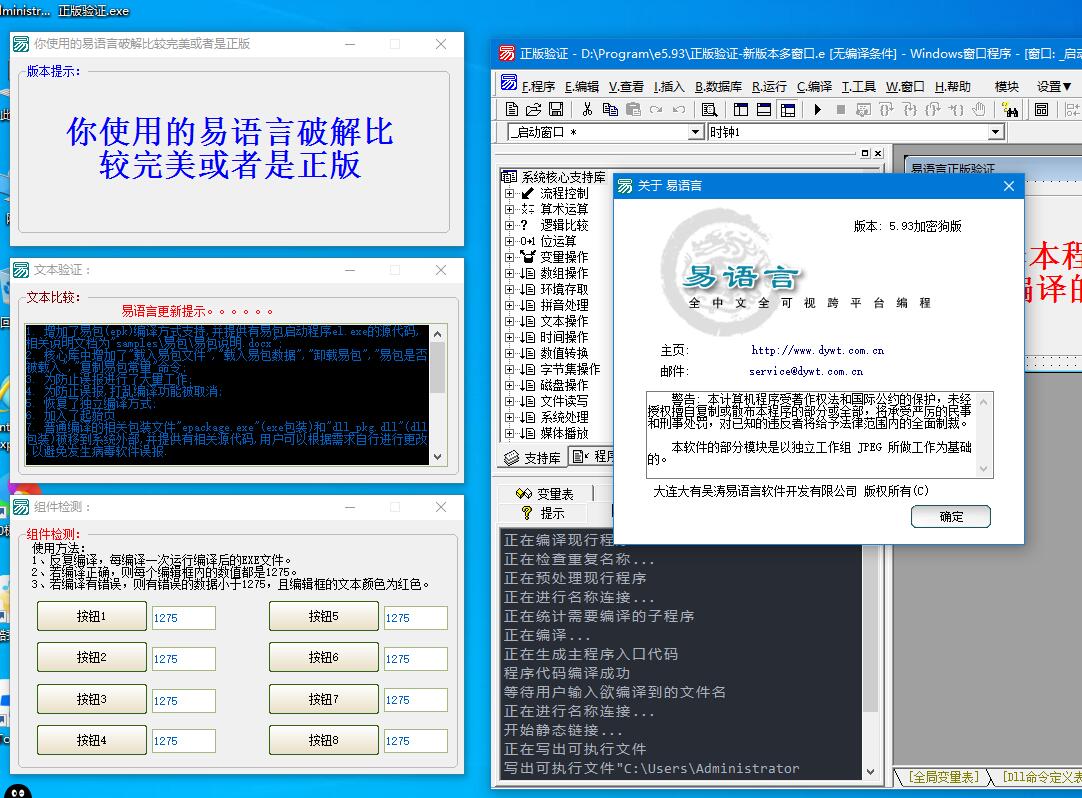The height and width of the screenshot is (798, 1082).
Task: Save the program with the floppy icon
Action: pyautogui.click(x=555, y=109)
